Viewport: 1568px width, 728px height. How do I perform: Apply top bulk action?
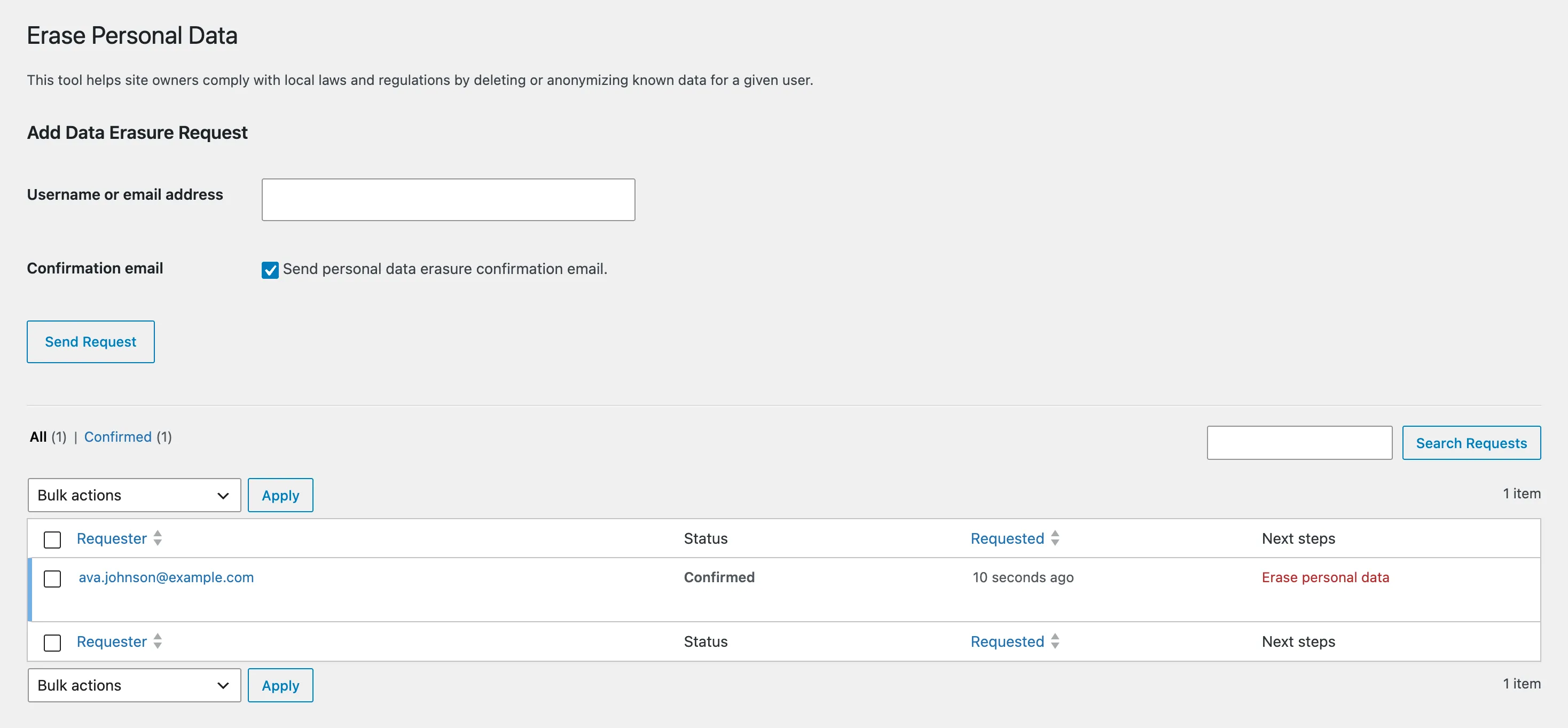(280, 495)
